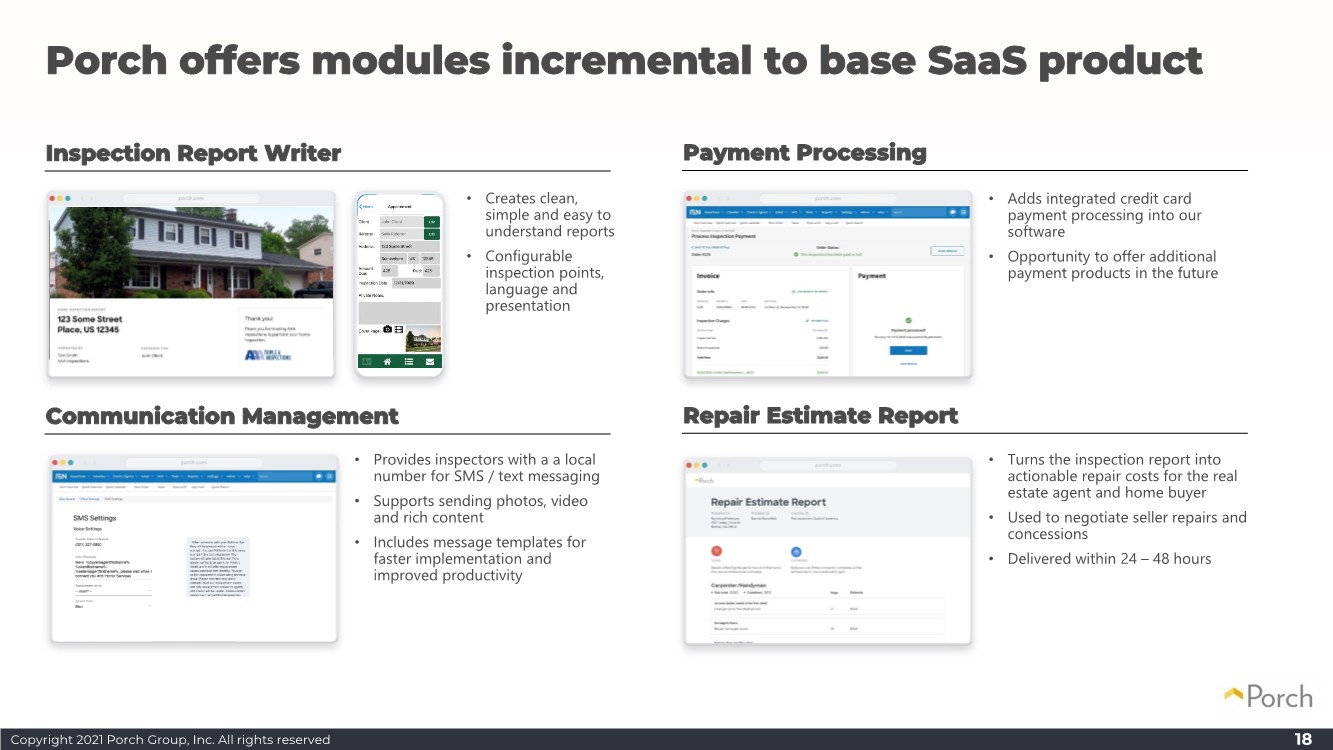Click the blue circle icon in Repair Estimate Report
1333x750 pixels.
(x=796, y=551)
